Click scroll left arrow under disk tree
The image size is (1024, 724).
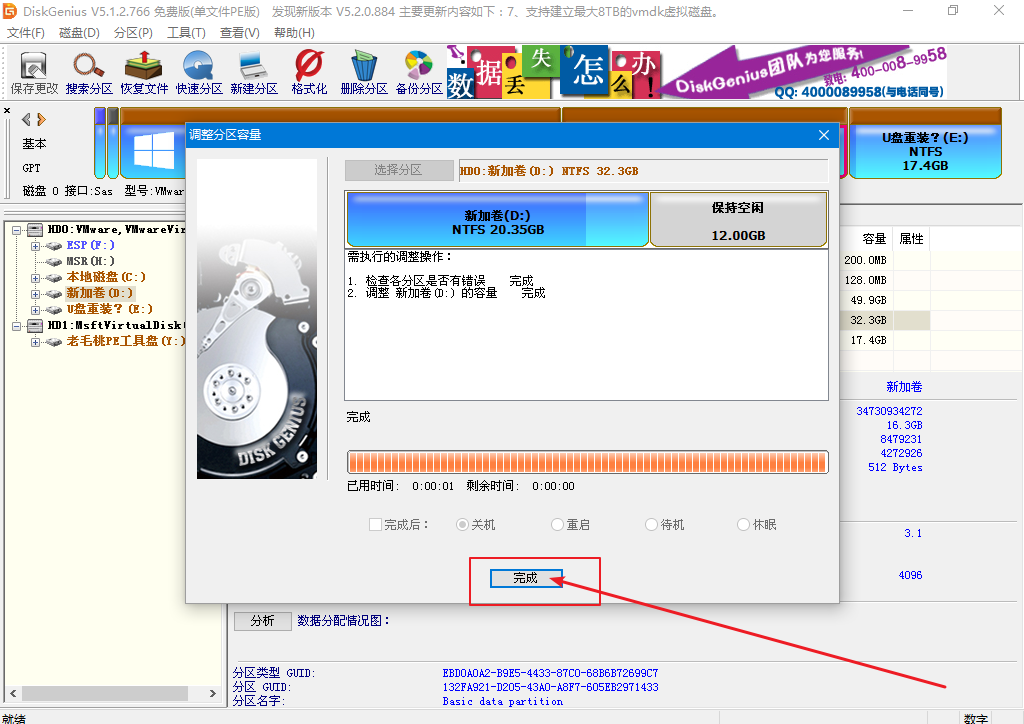[12, 693]
